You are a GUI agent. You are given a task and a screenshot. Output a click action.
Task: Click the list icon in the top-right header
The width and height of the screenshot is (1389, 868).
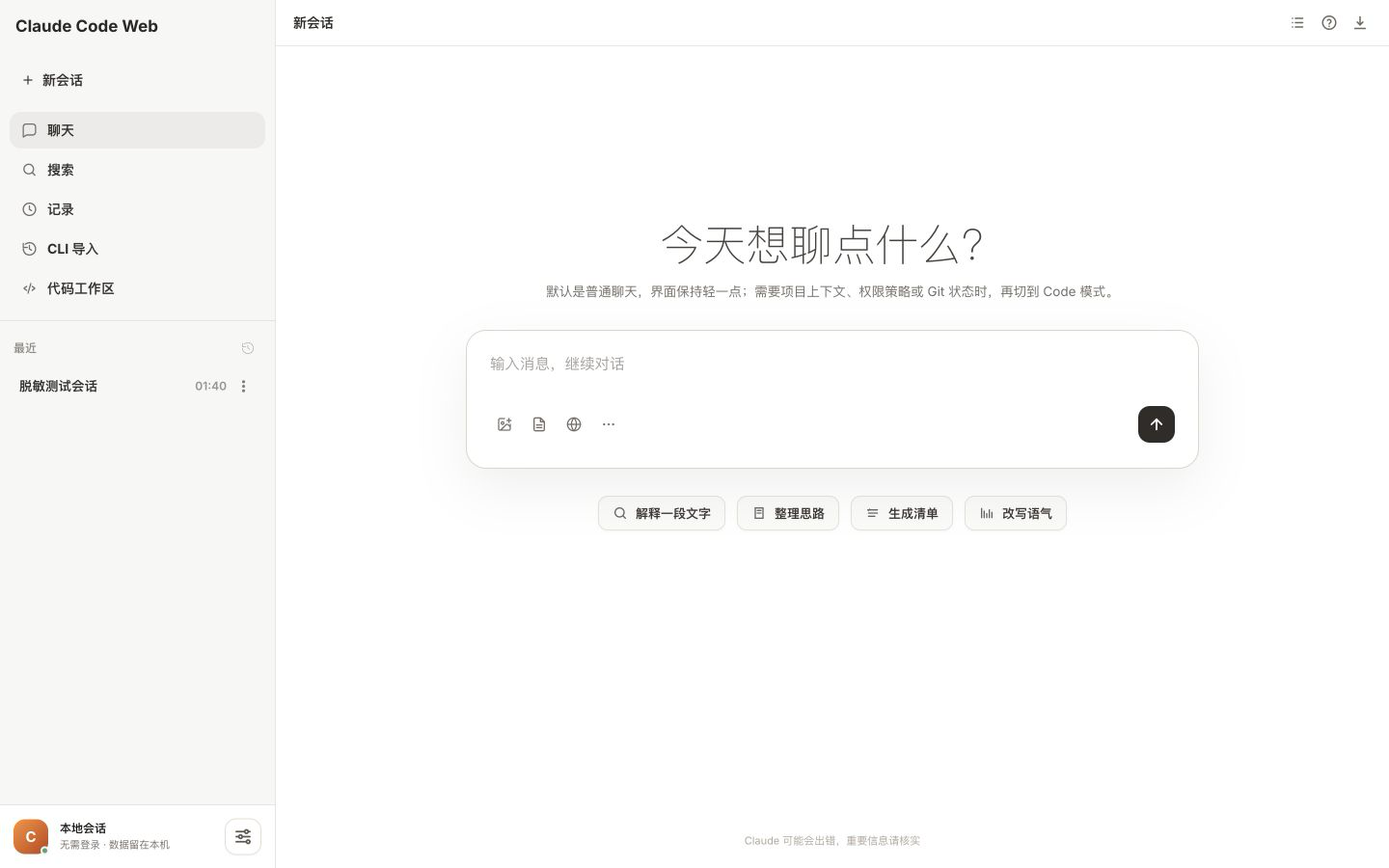click(1297, 23)
